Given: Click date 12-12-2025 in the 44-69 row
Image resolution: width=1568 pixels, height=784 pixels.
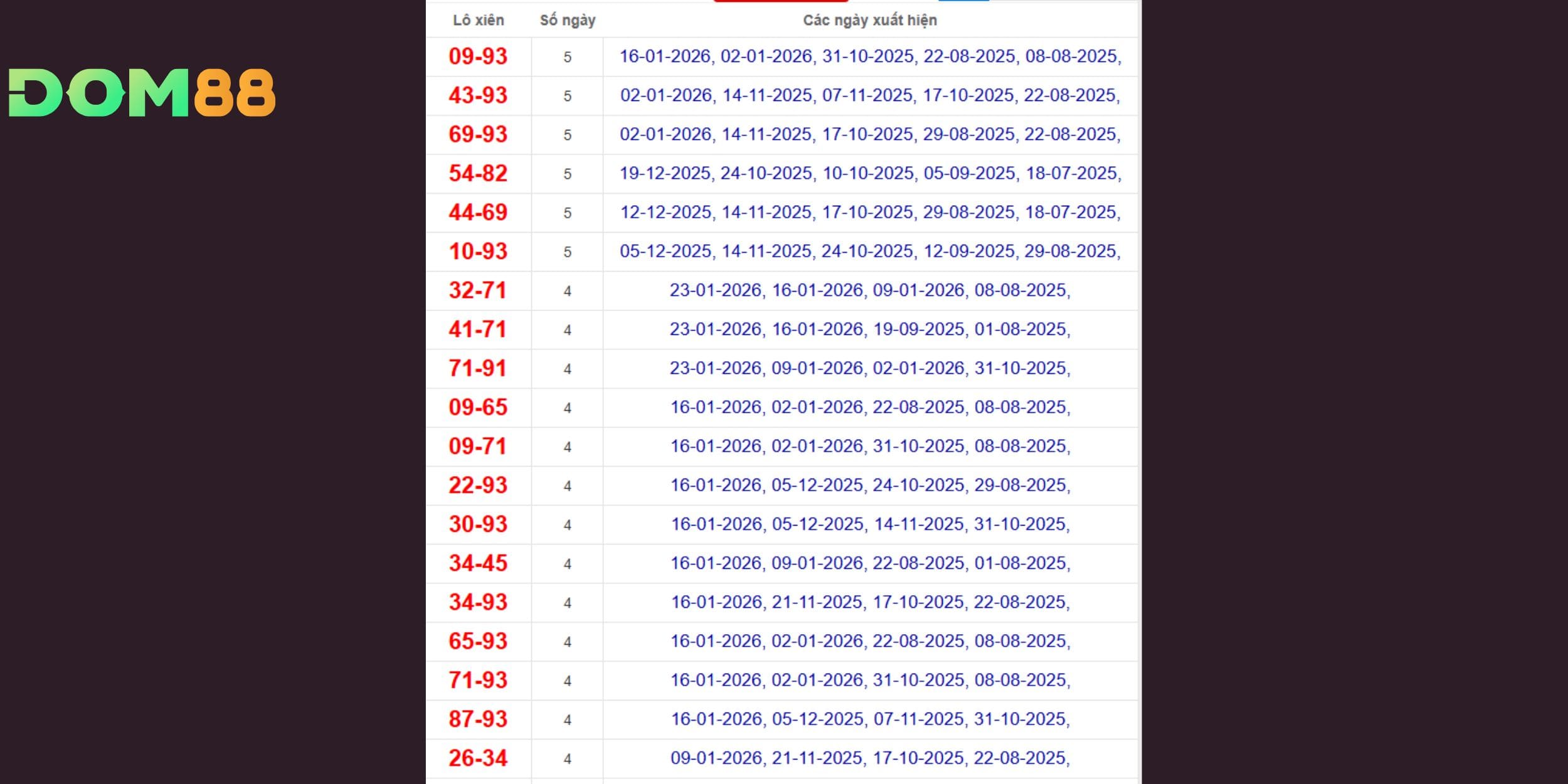Looking at the screenshot, I should click(665, 212).
